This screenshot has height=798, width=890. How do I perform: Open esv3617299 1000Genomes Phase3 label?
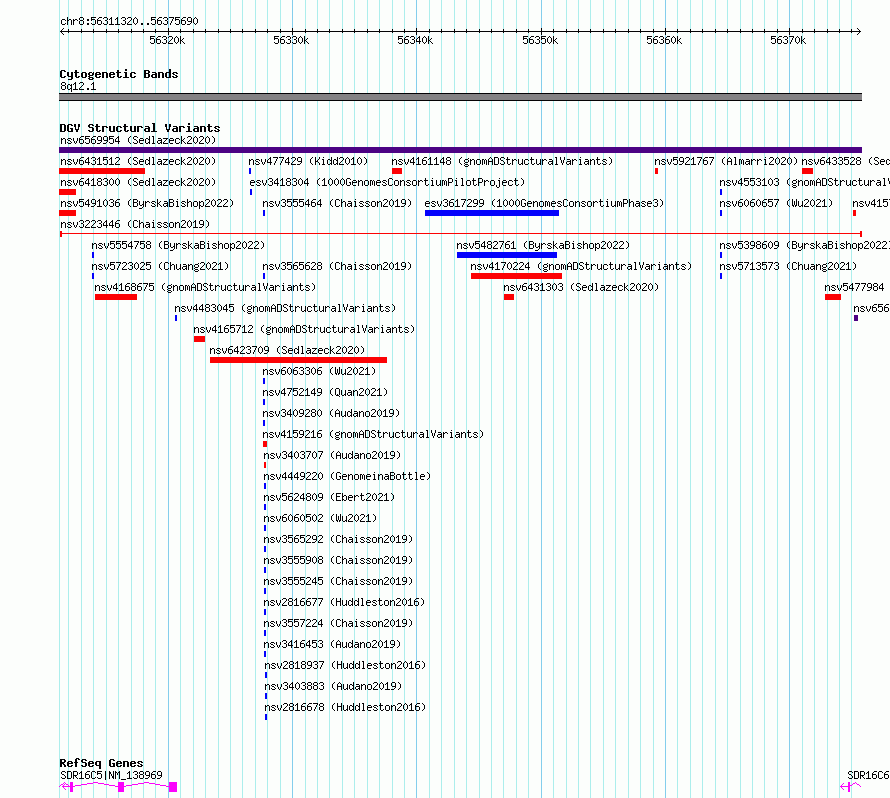tap(544, 203)
